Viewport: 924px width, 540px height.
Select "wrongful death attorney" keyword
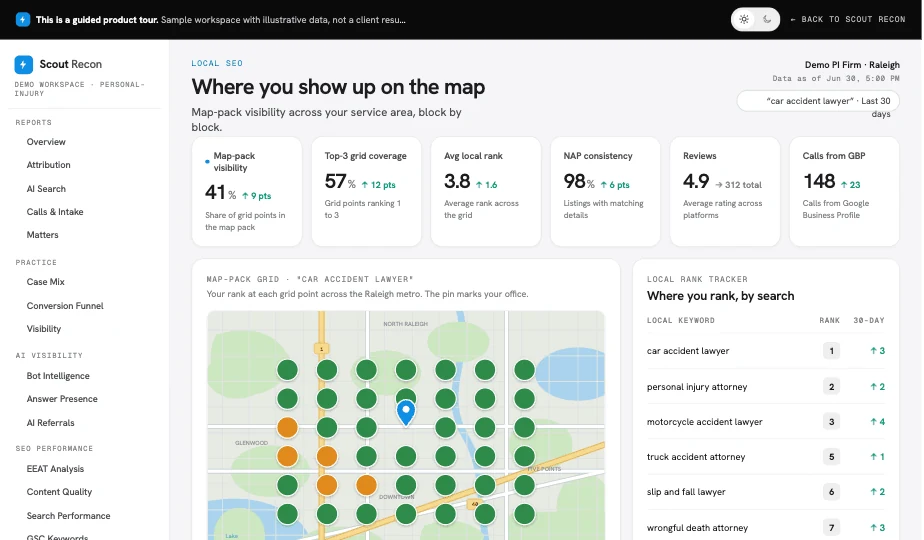click(697, 528)
